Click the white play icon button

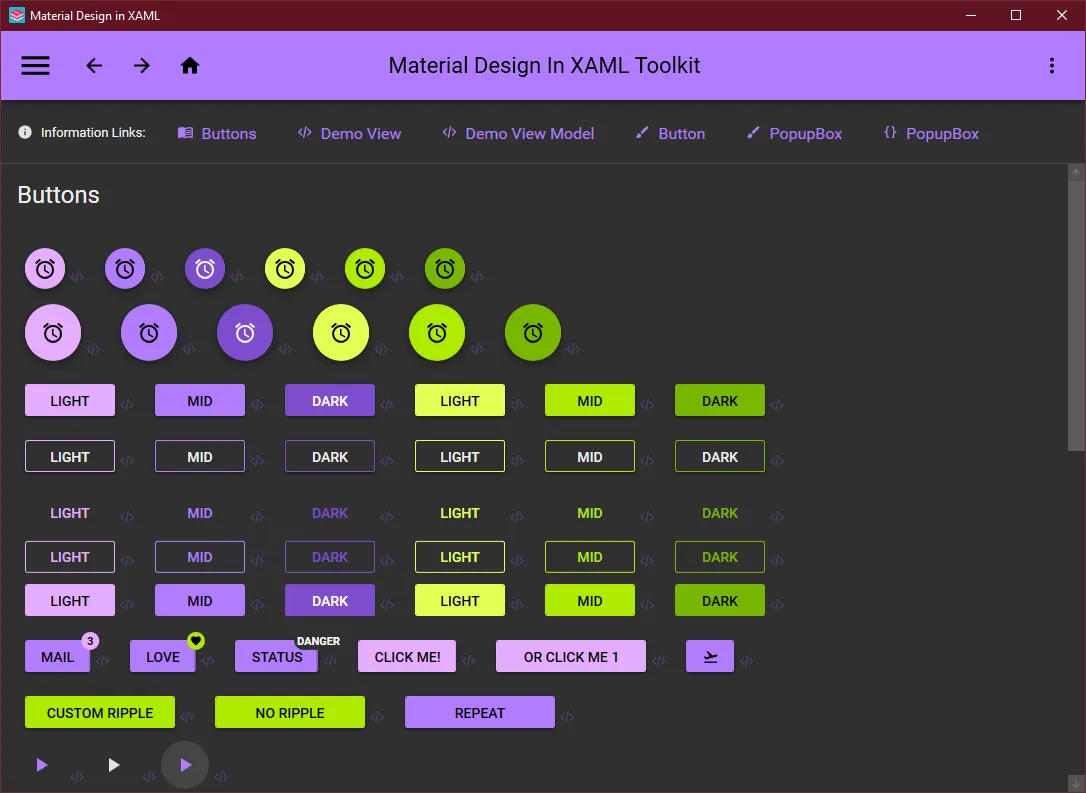(x=114, y=765)
